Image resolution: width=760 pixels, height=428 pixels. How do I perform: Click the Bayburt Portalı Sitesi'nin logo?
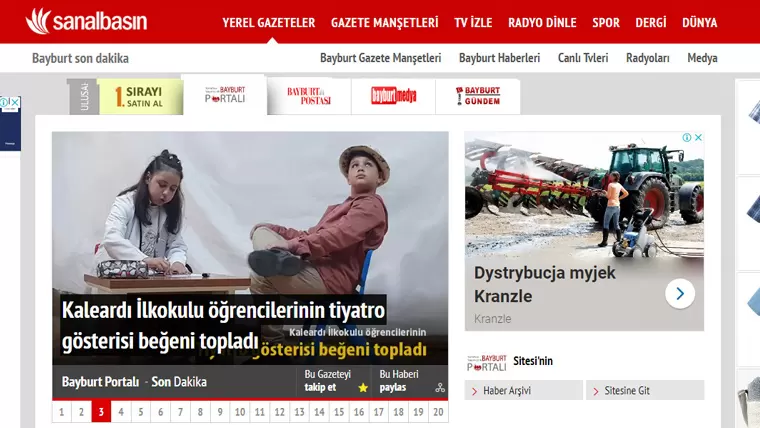pyautogui.click(x=487, y=363)
